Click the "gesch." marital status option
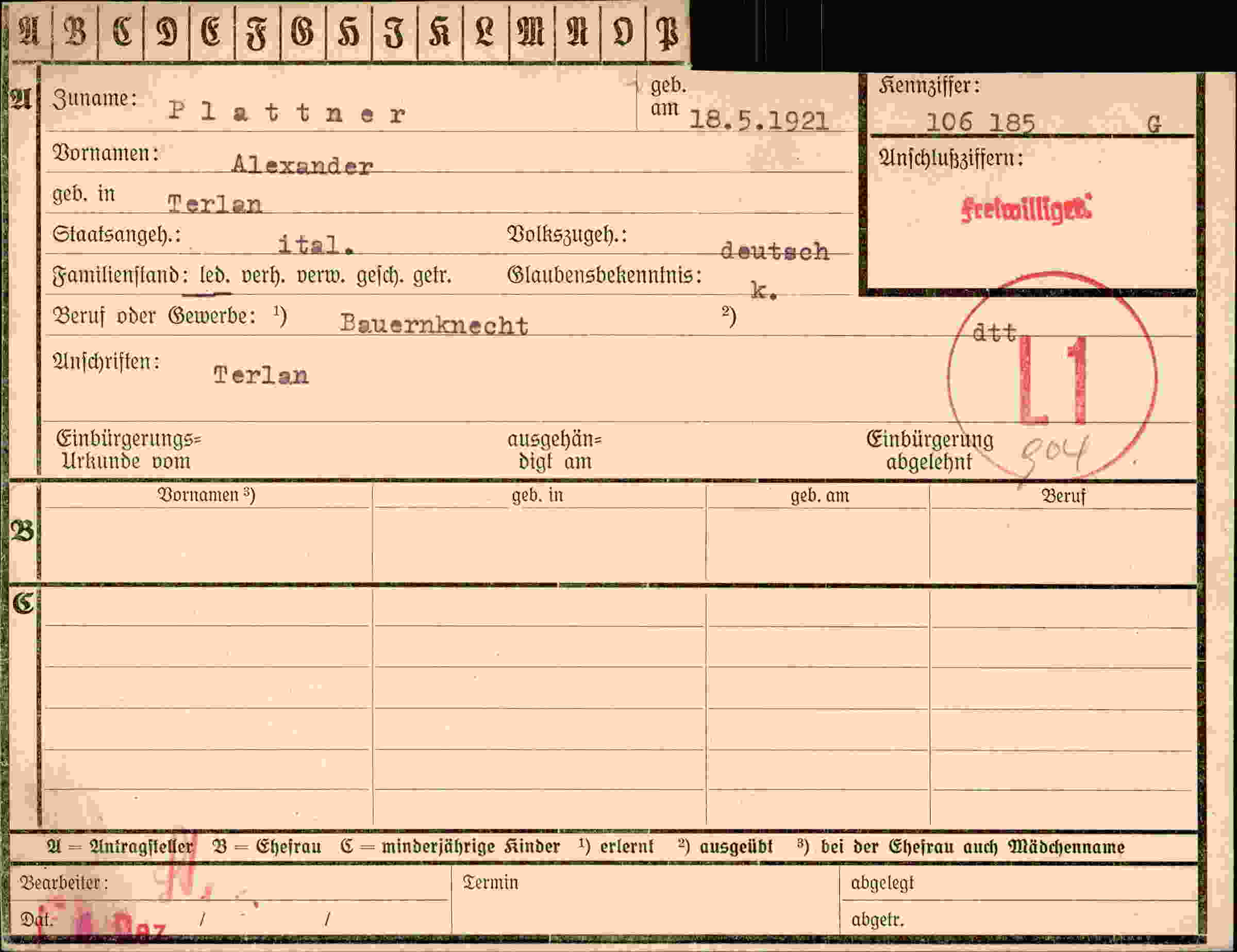Viewport: 1237px width, 952px height. pos(379,276)
